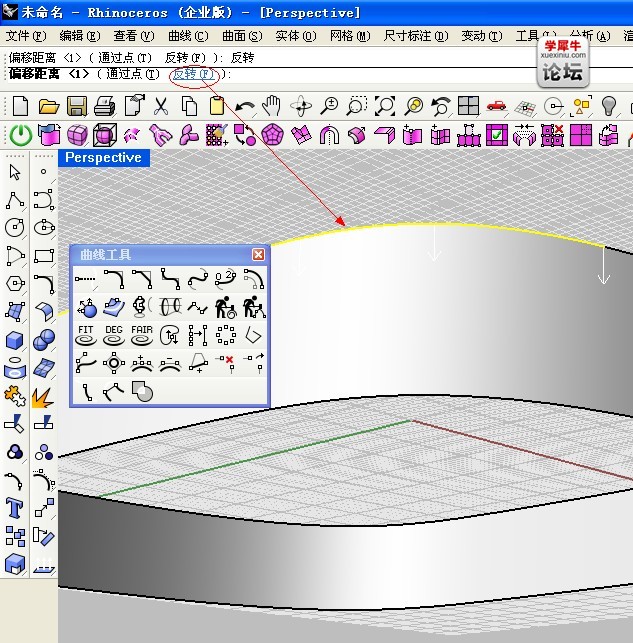The width and height of the screenshot is (633, 643).
Task: Click the New file icon
Action: pos(20,106)
